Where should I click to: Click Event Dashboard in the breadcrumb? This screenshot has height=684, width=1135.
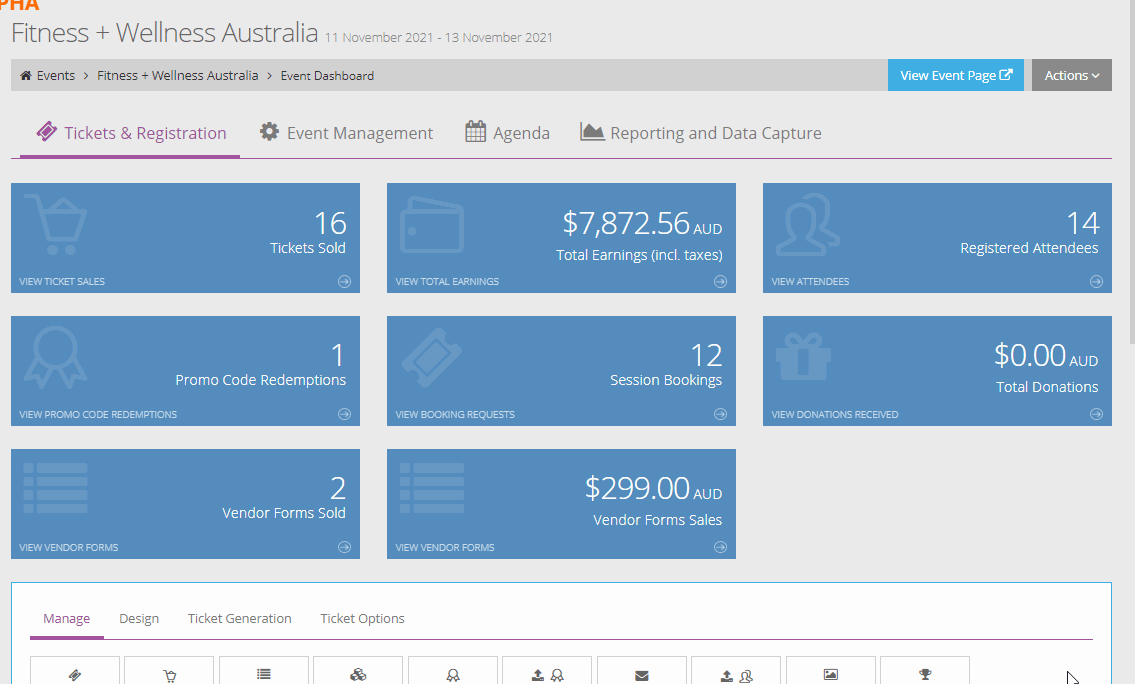click(327, 75)
